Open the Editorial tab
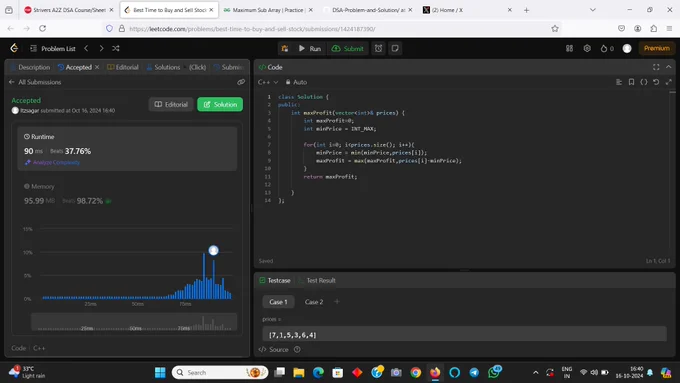The width and height of the screenshot is (680, 383). click(123, 67)
